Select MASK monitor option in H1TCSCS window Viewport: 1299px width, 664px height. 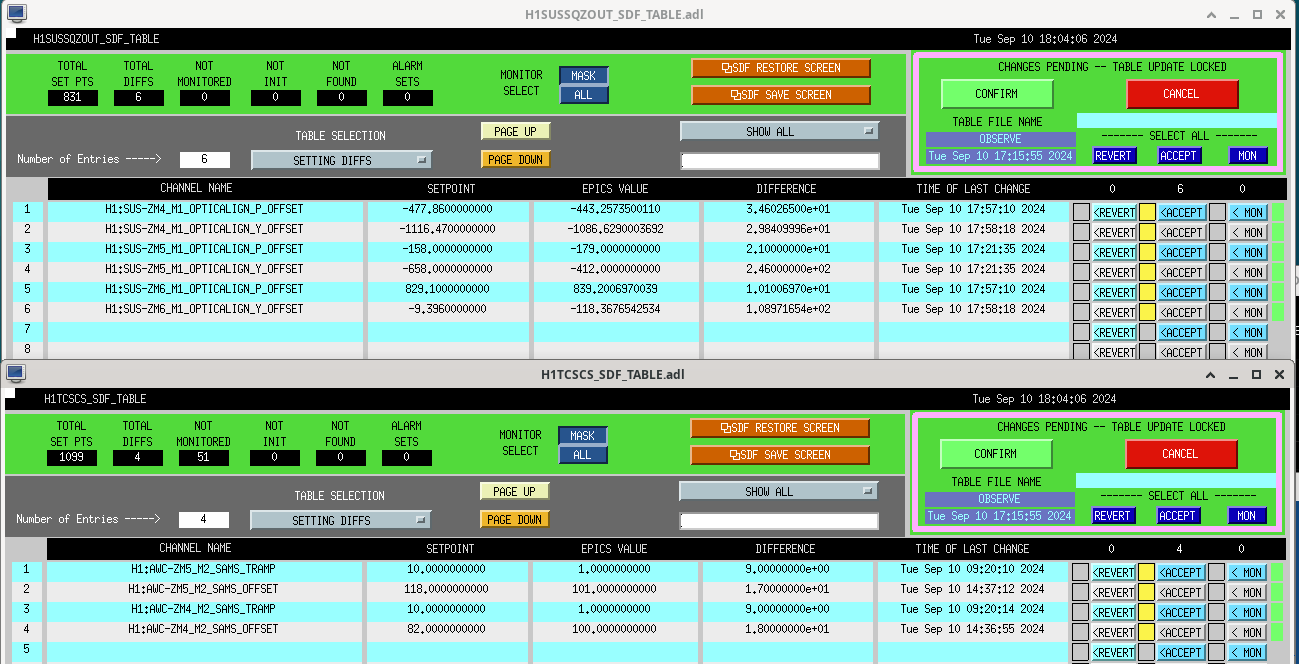(x=582, y=436)
